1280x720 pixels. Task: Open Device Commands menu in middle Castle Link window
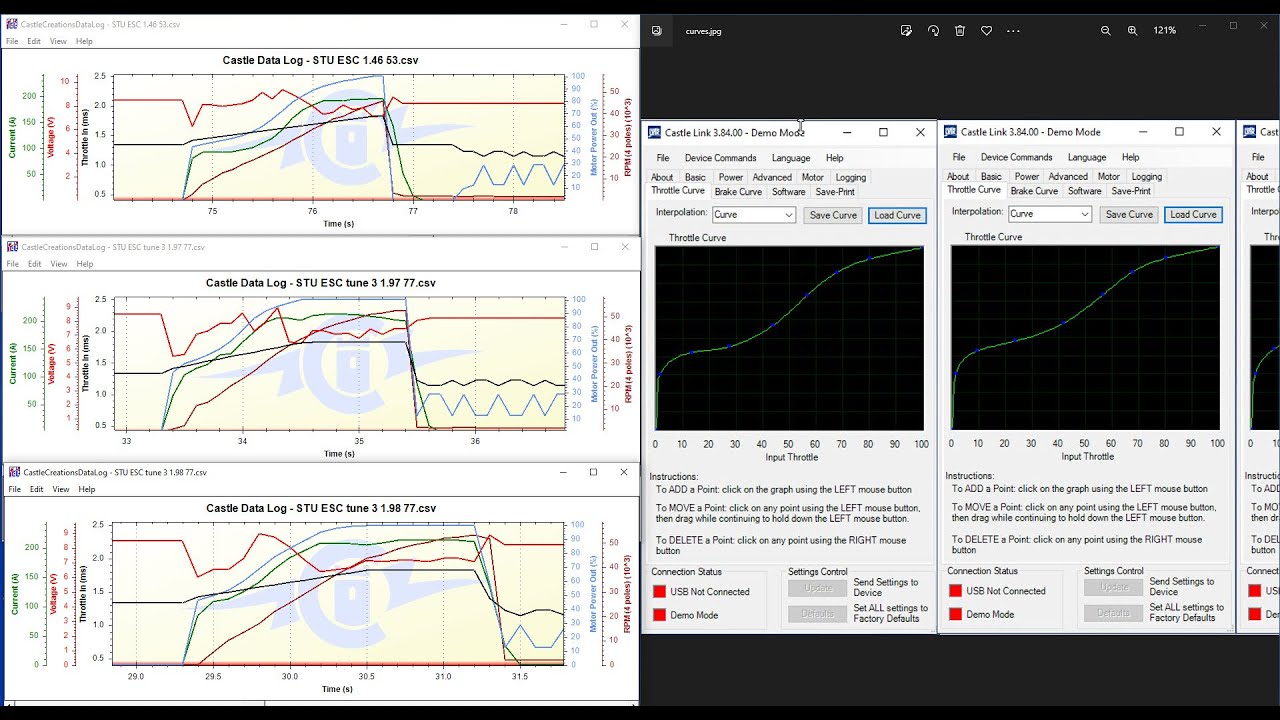click(x=1016, y=157)
